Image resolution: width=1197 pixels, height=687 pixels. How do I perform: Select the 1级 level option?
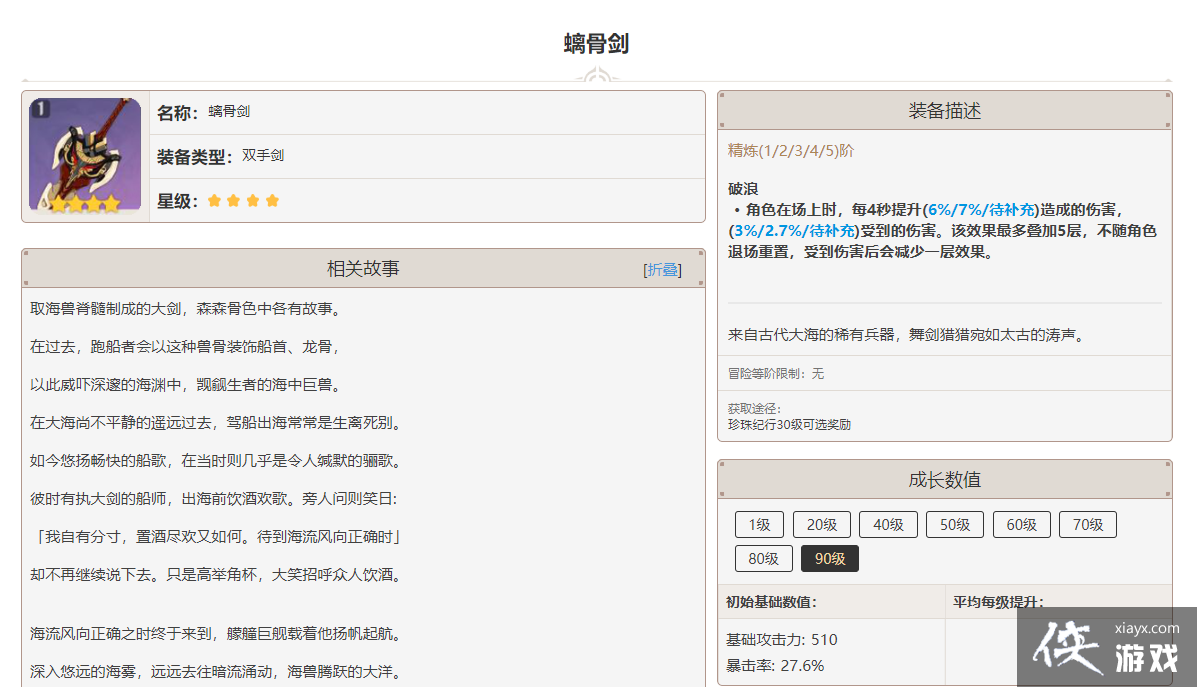pyautogui.click(x=759, y=525)
